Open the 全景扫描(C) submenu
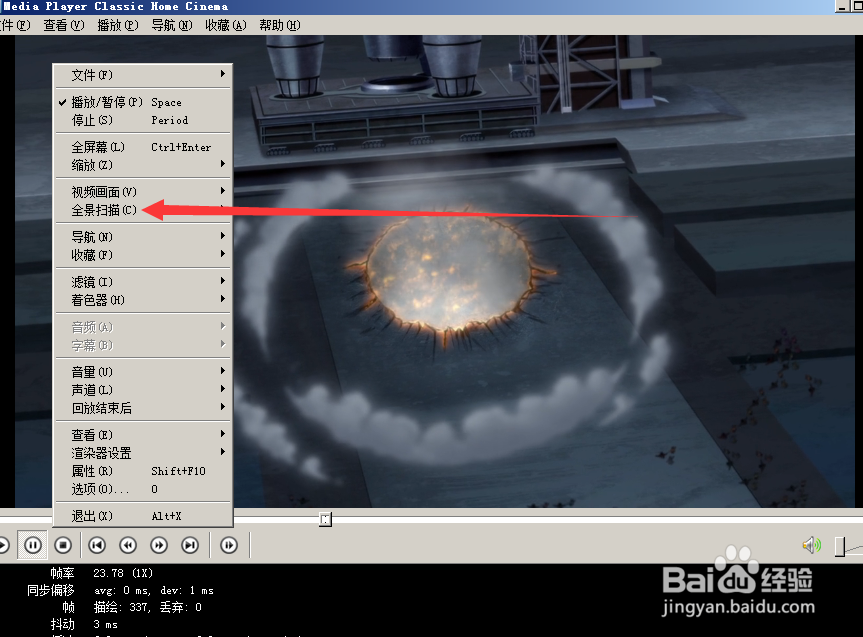This screenshot has width=863, height=637. tap(143, 210)
